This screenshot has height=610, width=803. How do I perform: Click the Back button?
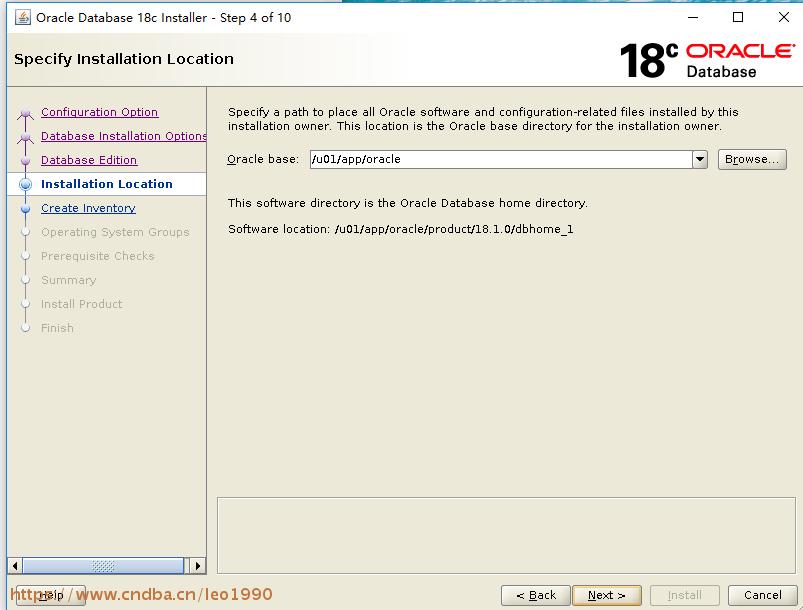pyautogui.click(x=536, y=595)
